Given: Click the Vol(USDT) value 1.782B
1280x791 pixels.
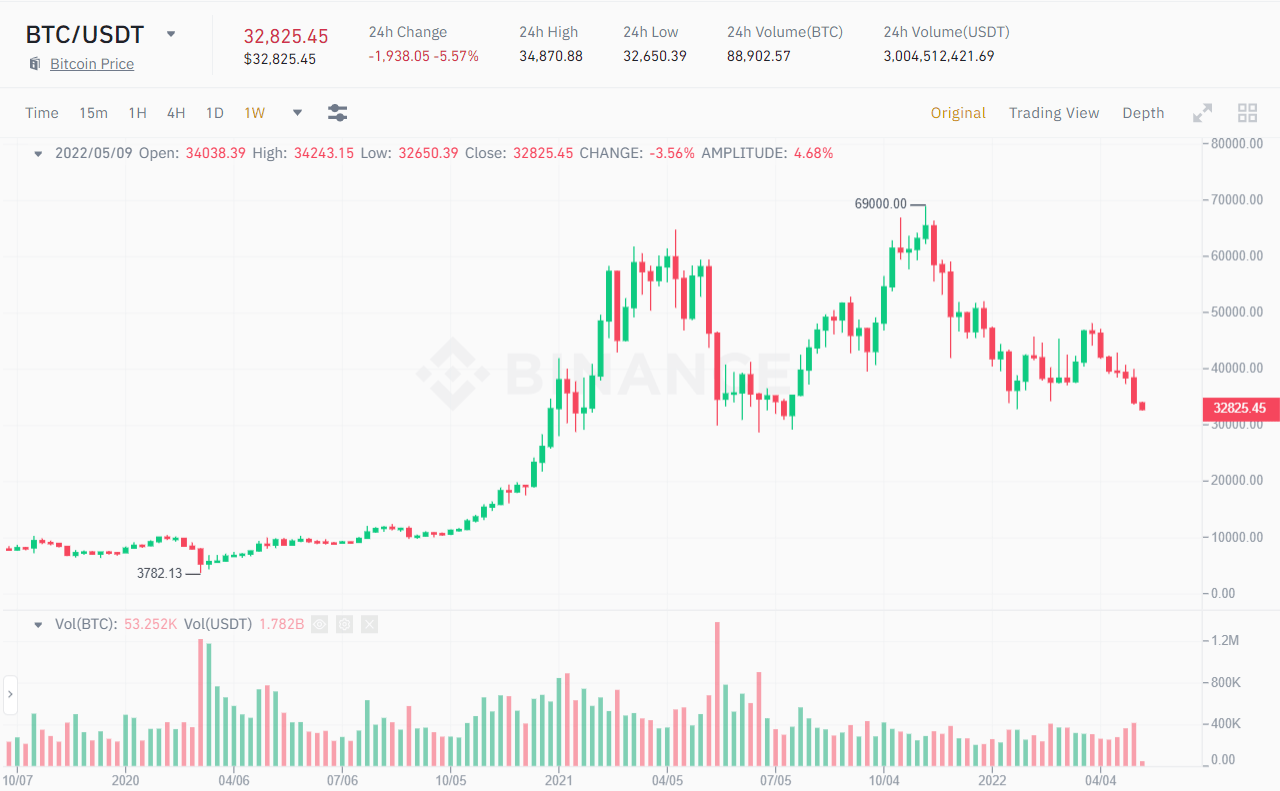Looking at the screenshot, I should pyautogui.click(x=281, y=624).
